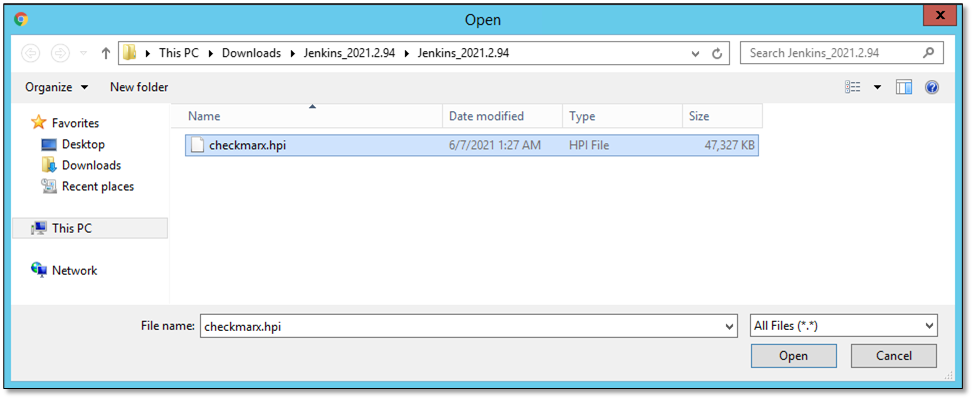Open Desktop in navigation pane

tap(73, 144)
